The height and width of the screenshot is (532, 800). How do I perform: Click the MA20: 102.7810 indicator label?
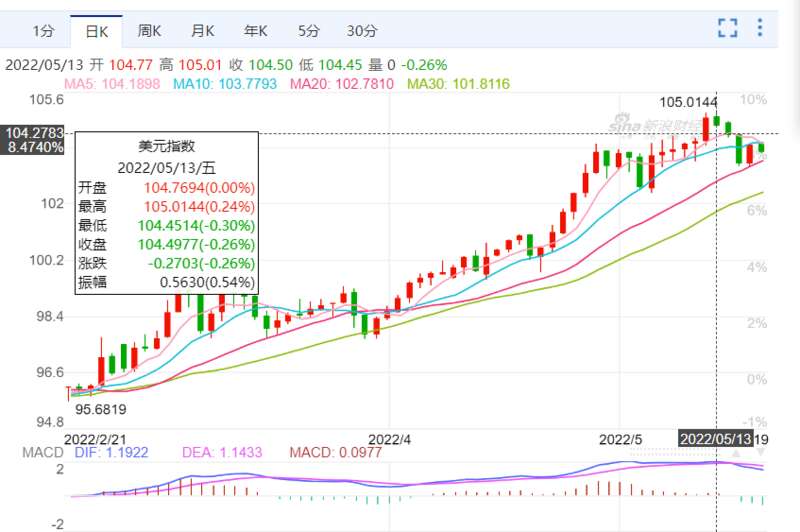pyautogui.click(x=341, y=84)
